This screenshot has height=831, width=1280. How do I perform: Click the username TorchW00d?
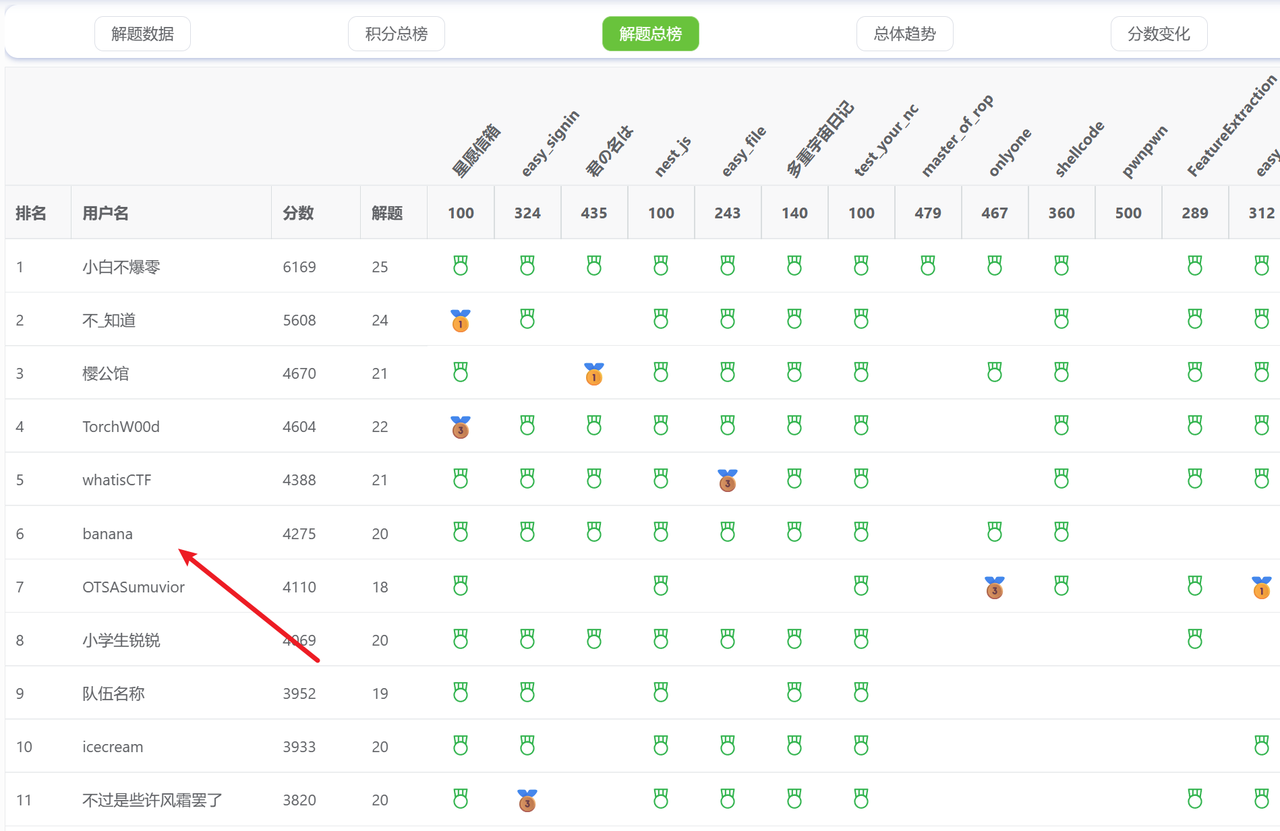tap(121, 427)
